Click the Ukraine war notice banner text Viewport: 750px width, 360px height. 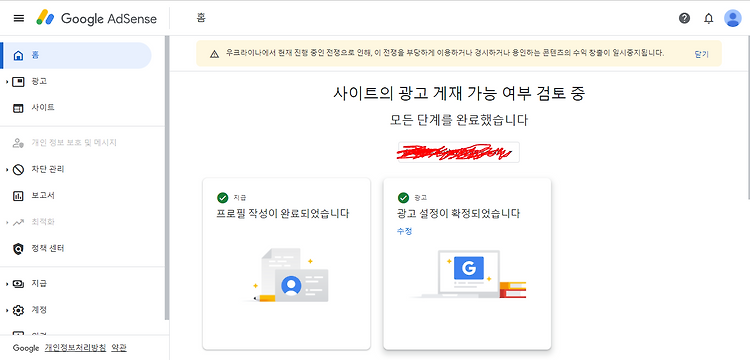point(445,53)
